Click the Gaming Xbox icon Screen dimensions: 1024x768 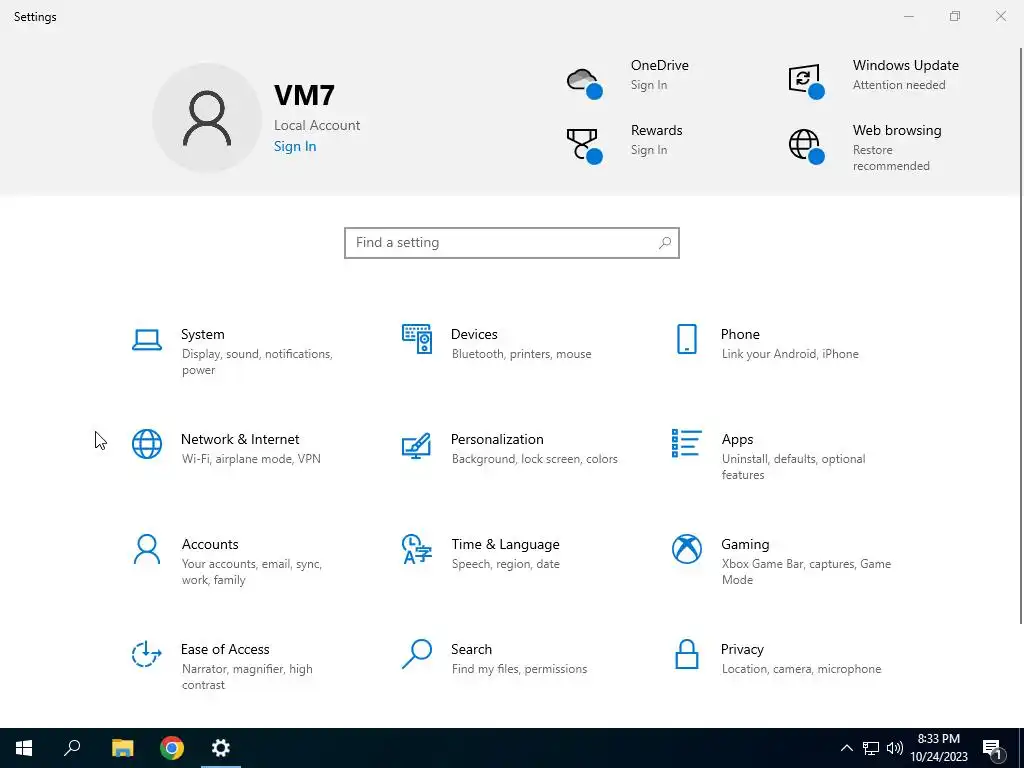tap(686, 549)
